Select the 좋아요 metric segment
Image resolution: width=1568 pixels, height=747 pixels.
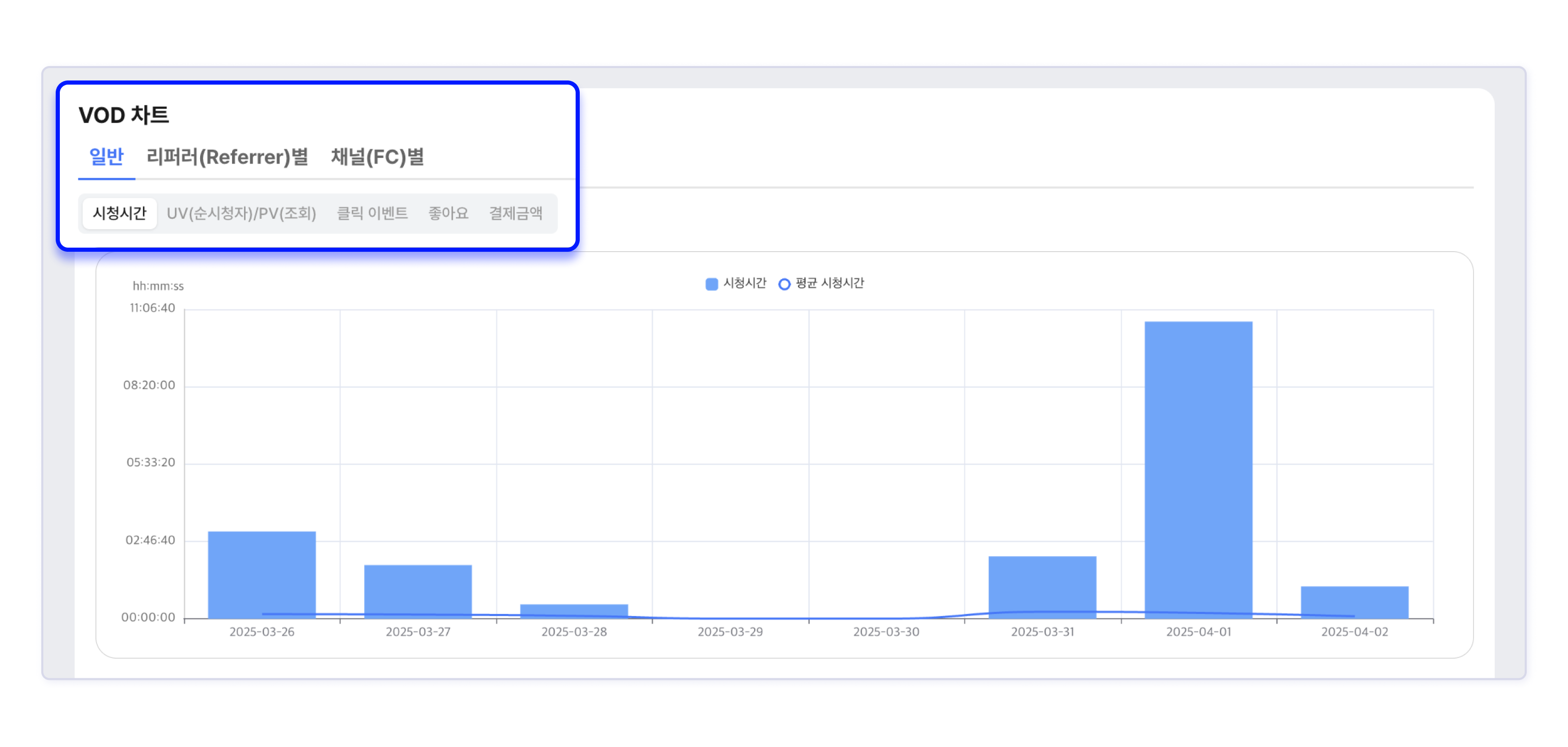pyautogui.click(x=448, y=213)
